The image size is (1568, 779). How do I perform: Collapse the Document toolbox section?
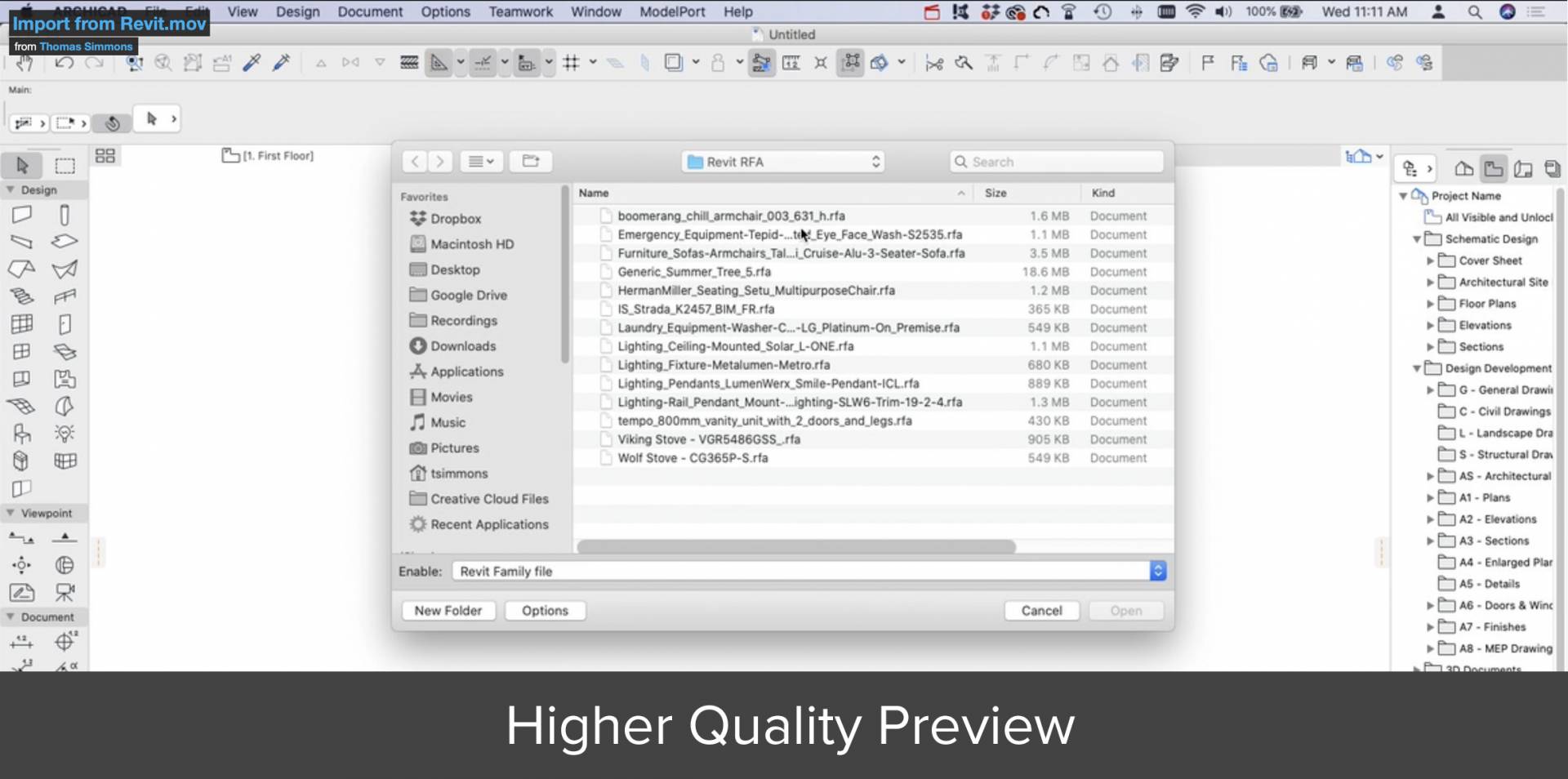pos(11,617)
